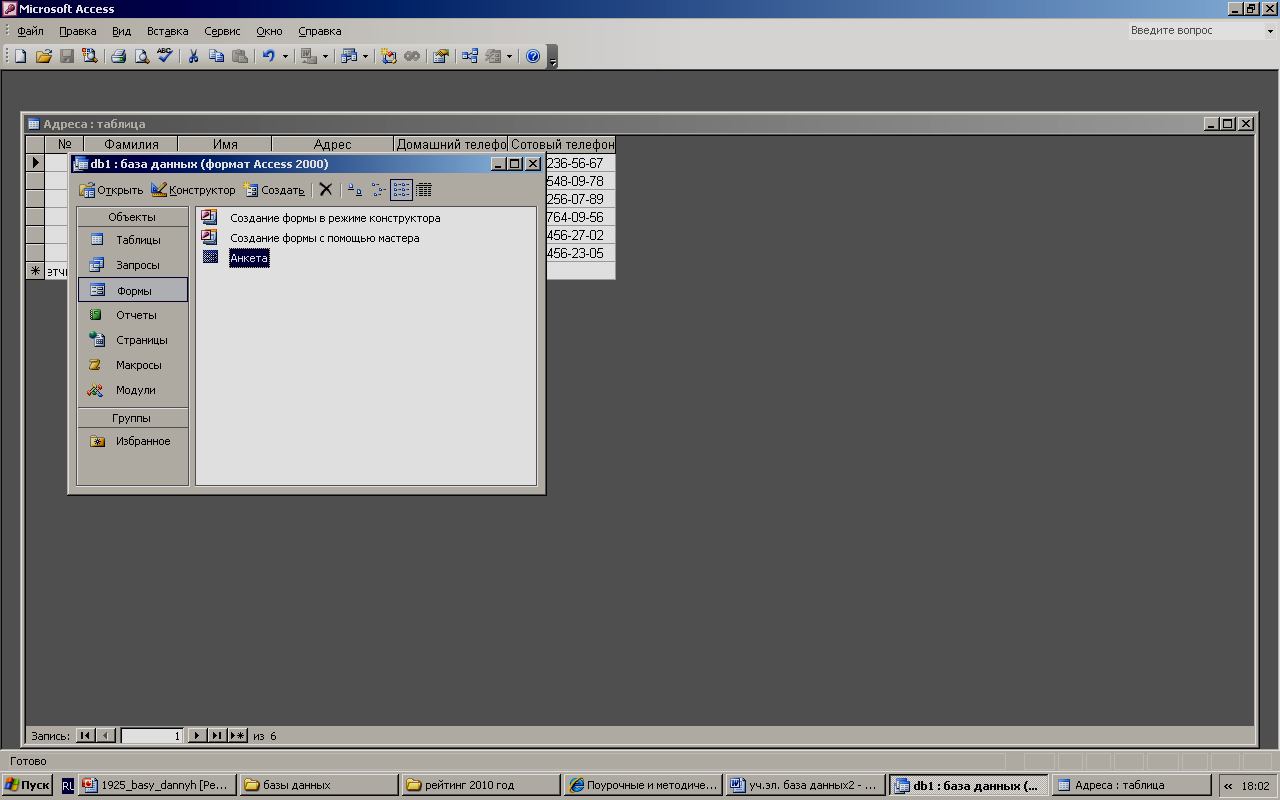Click the Создать button

pos(274,190)
